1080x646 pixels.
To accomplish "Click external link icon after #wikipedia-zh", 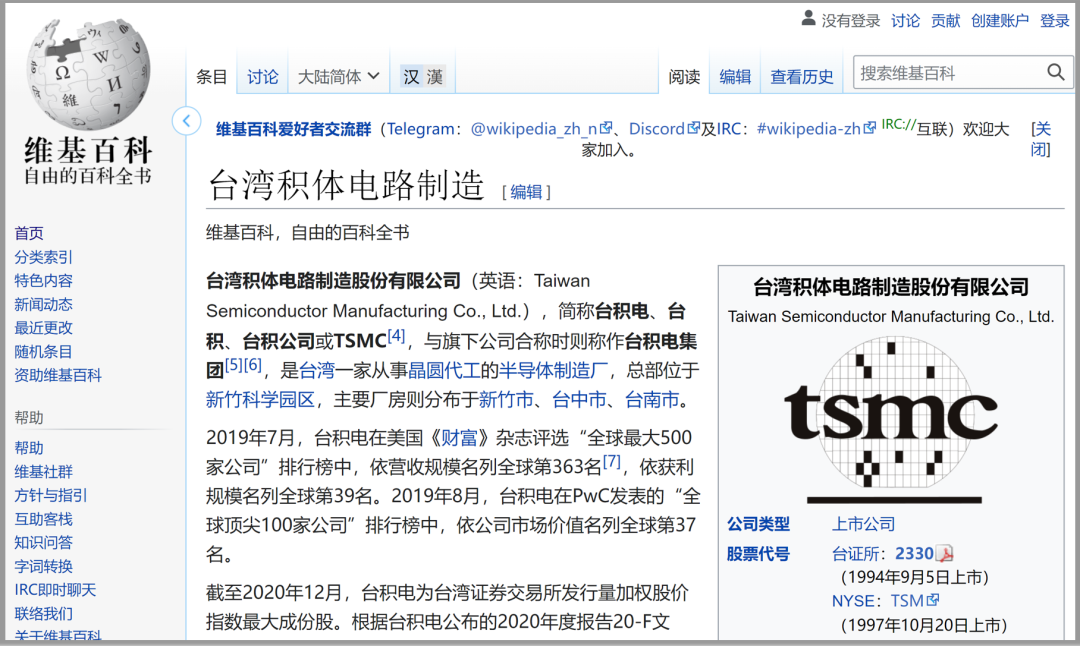I will pos(870,127).
